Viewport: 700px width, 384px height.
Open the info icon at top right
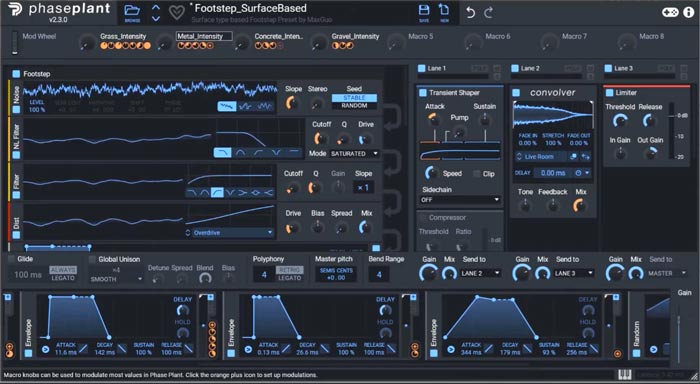[689, 12]
